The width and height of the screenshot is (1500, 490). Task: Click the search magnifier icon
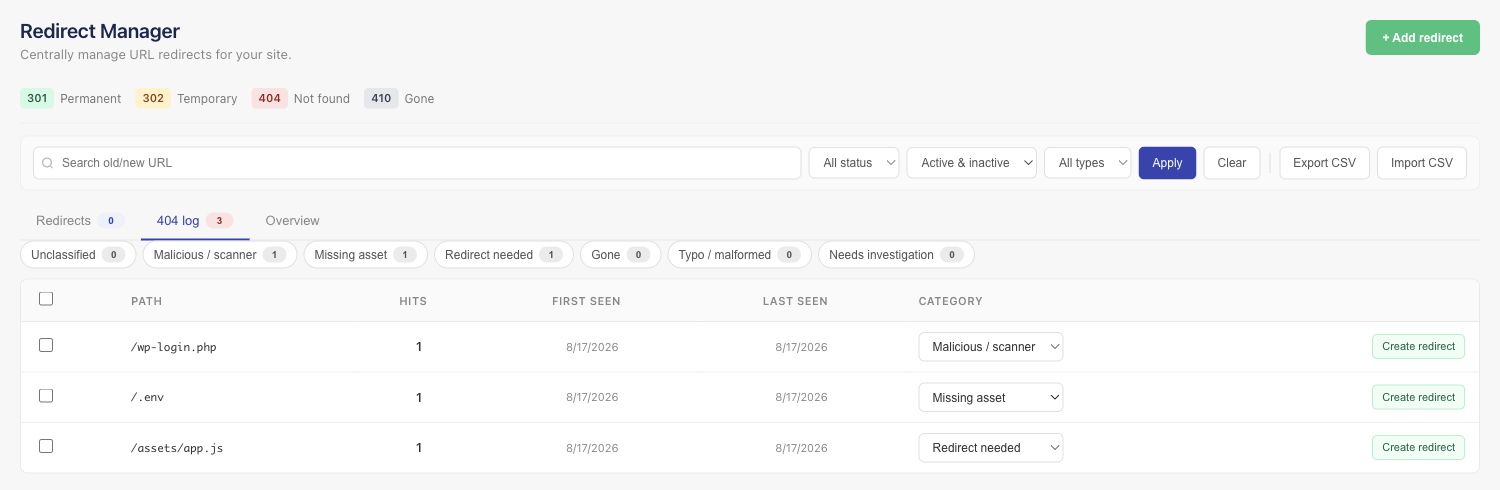click(47, 163)
